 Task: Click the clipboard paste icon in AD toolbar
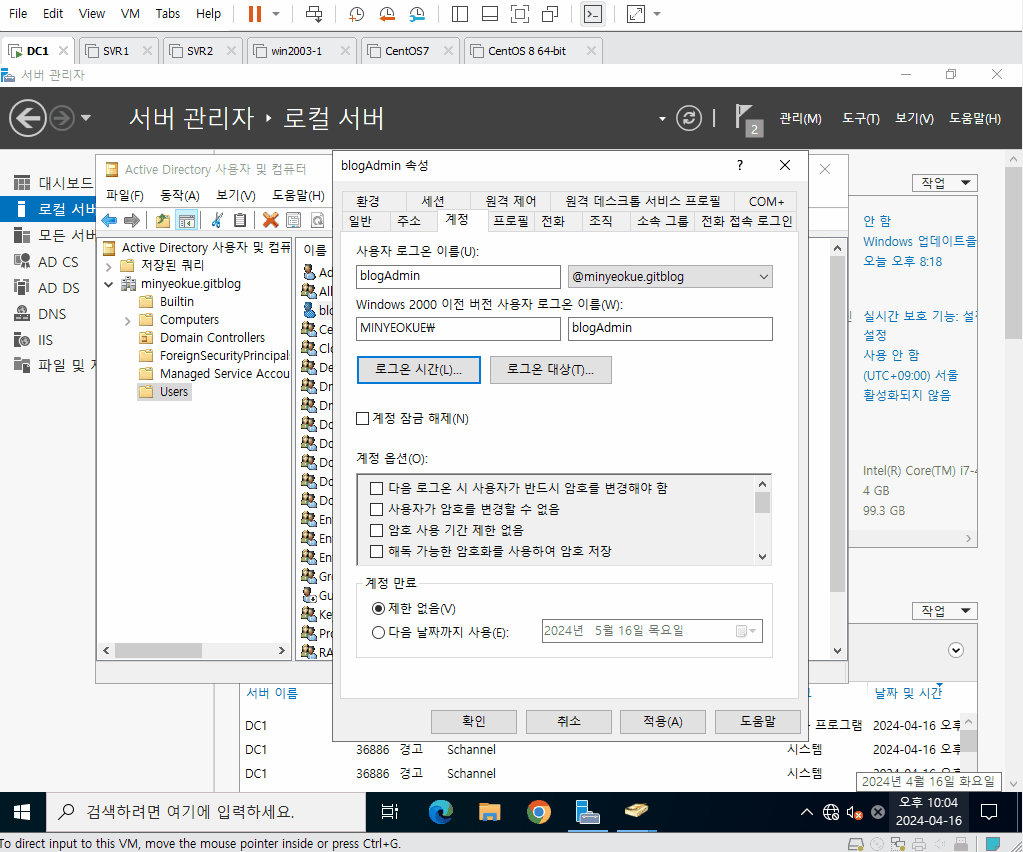click(240, 221)
